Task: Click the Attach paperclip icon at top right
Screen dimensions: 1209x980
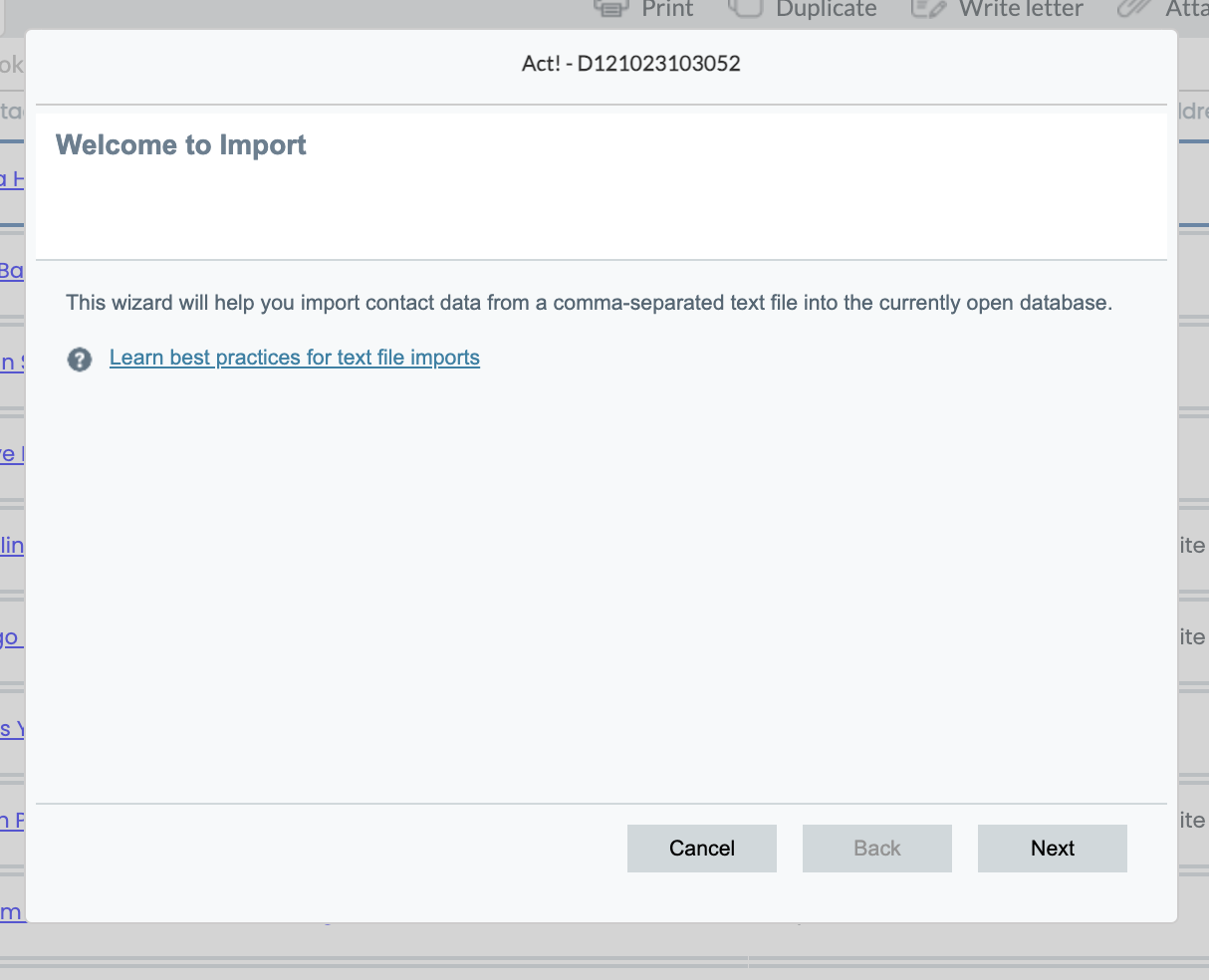Action: tap(1132, 9)
